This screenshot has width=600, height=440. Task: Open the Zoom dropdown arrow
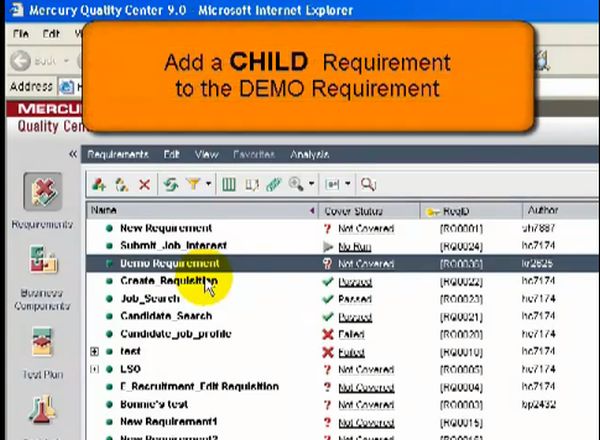311,184
